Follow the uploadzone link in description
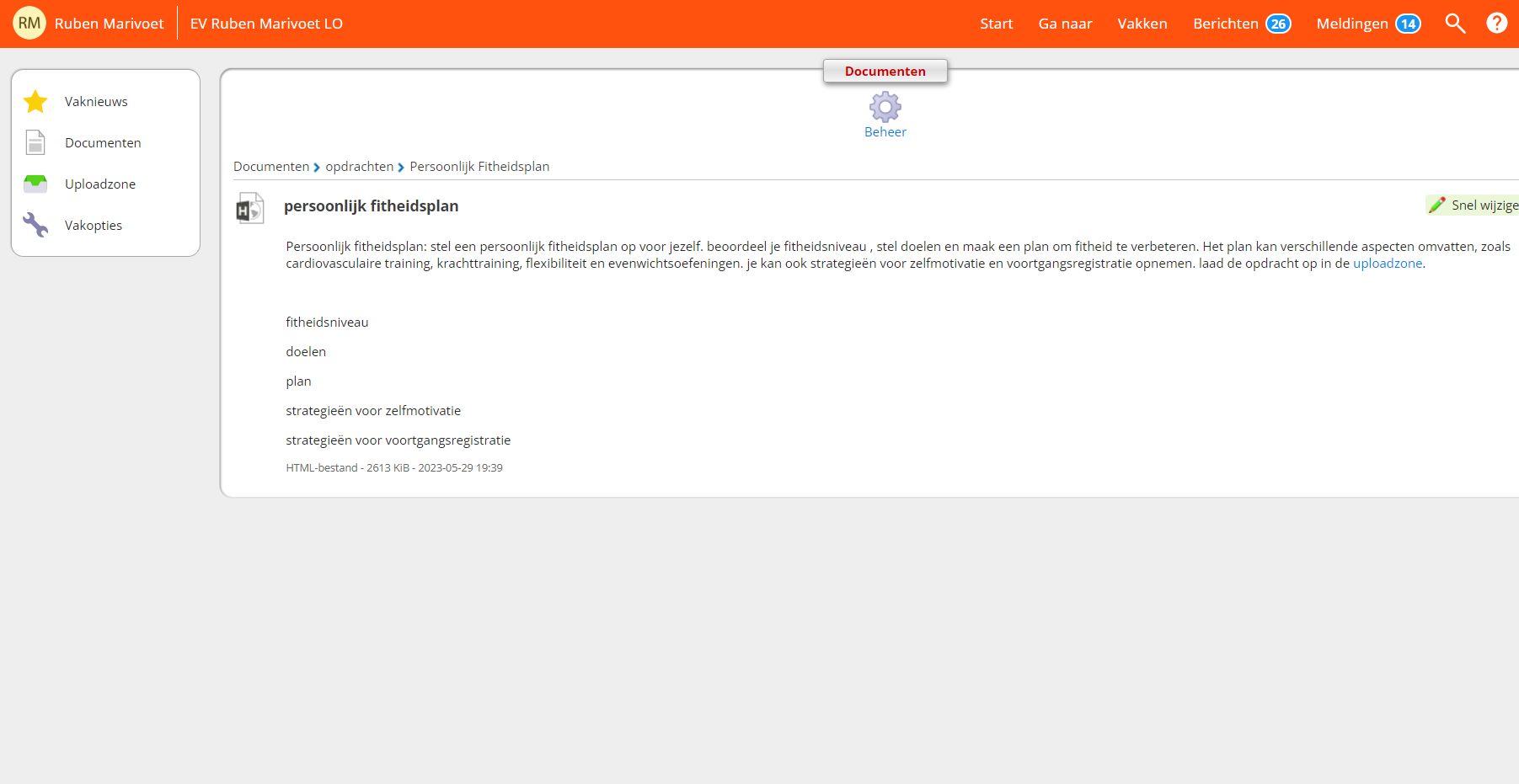The width and height of the screenshot is (1519, 784). 1387,264
